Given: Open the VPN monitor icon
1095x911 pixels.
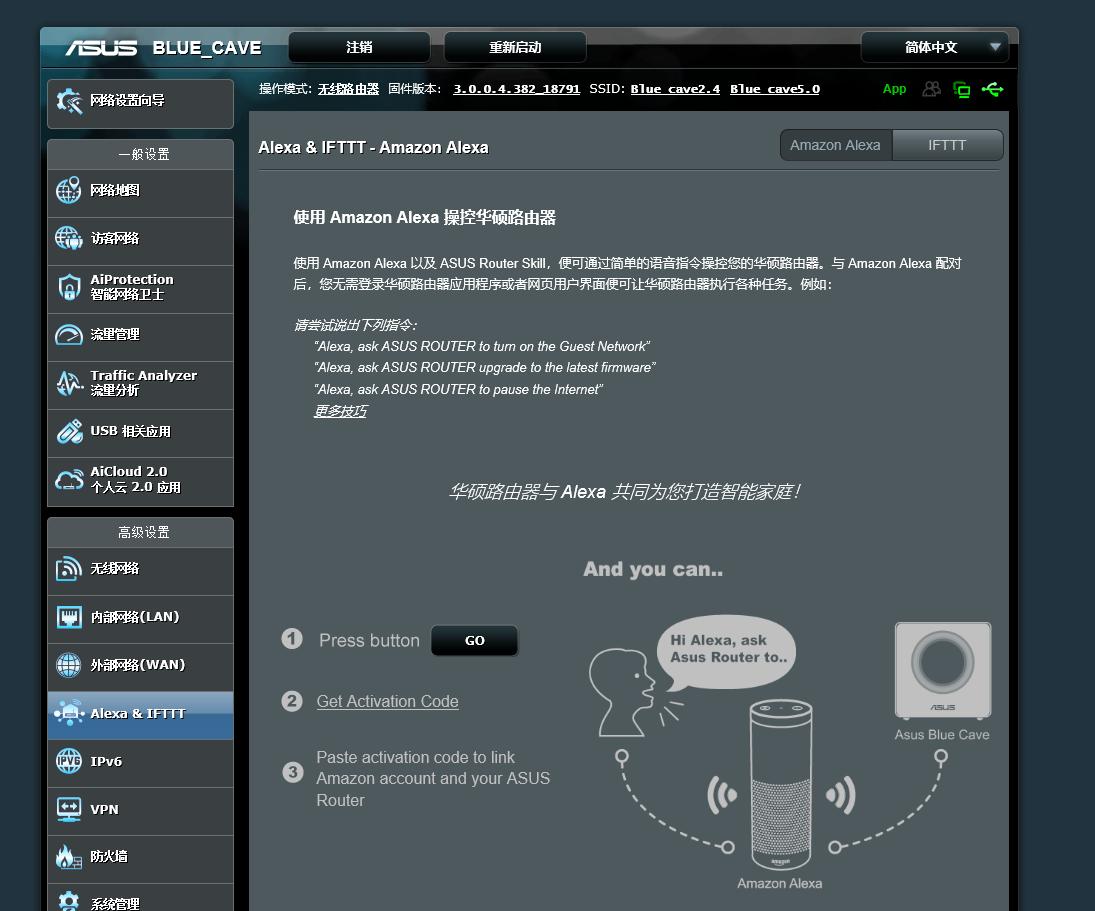Looking at the screenshot, I should point(68,809).
